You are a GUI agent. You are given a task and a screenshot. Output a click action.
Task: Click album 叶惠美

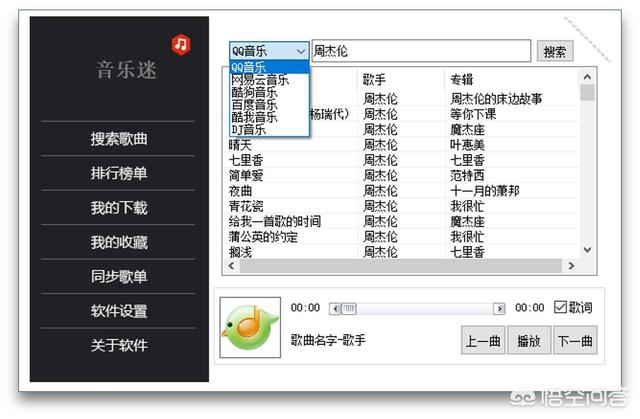tap(467, 145)
